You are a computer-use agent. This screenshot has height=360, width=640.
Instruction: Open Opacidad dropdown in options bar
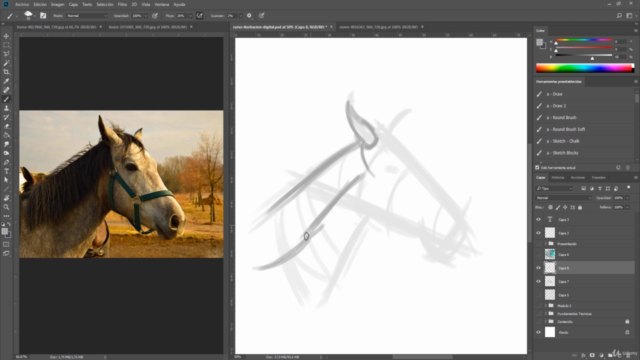(x=145, y=16)
